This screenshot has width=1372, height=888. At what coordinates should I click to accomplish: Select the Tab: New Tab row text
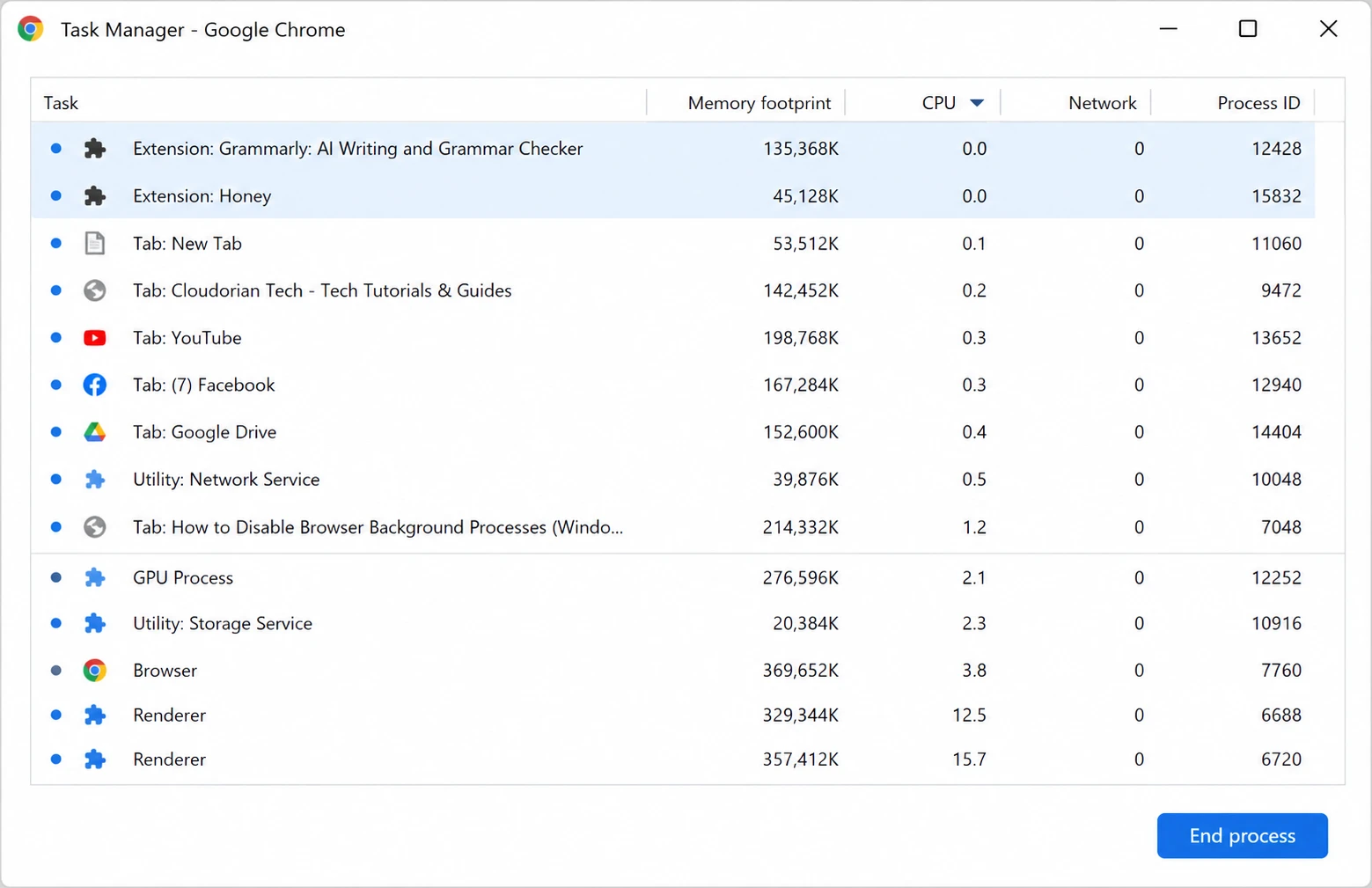pos(187,243)
